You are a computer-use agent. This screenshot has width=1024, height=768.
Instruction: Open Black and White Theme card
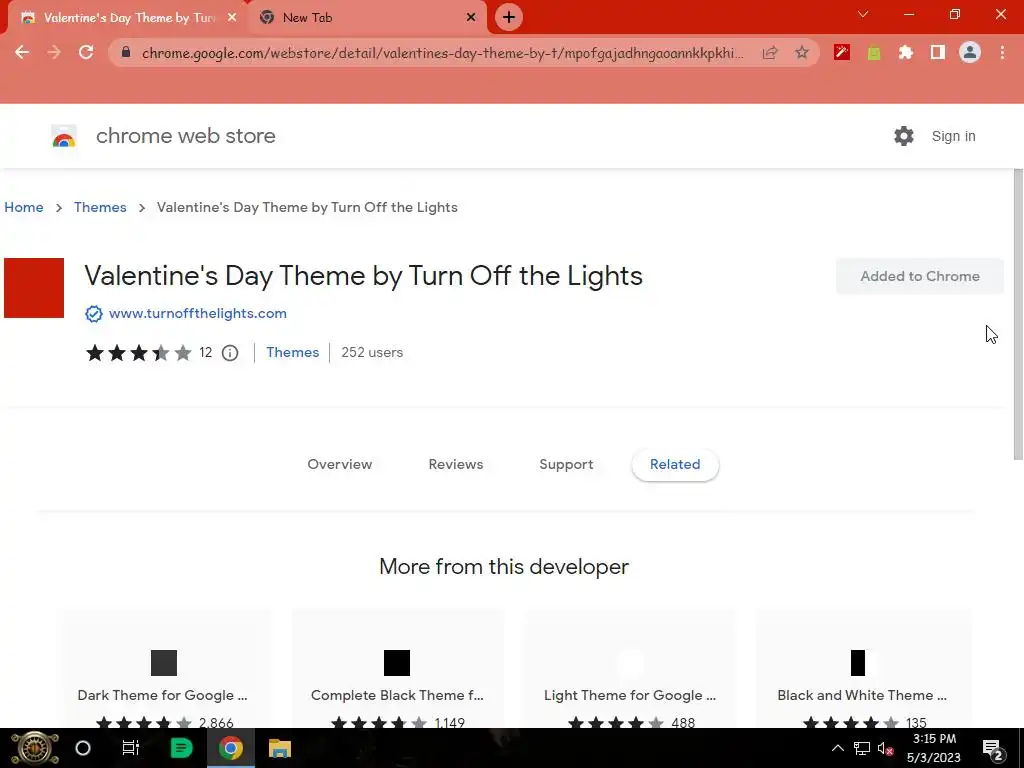coord(862,669)
